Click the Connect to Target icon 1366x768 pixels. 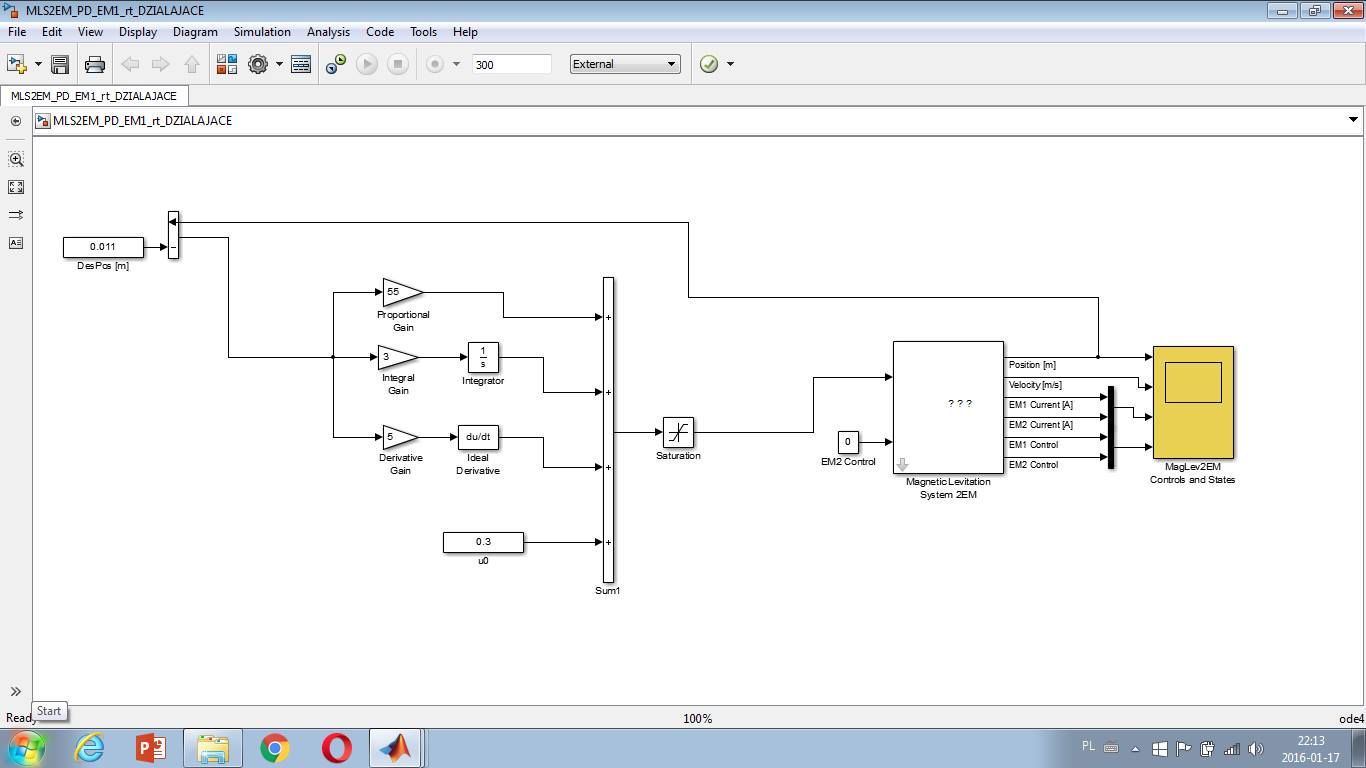click(x=336, y=64)
